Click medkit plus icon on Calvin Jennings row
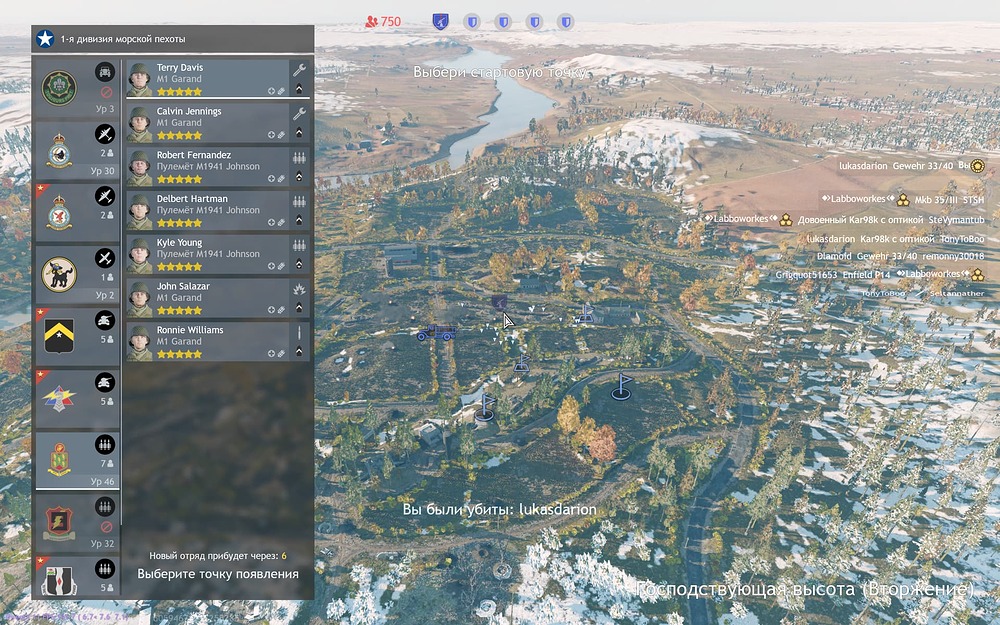Viewport: 1000px width, 625px height. (271, 135)
